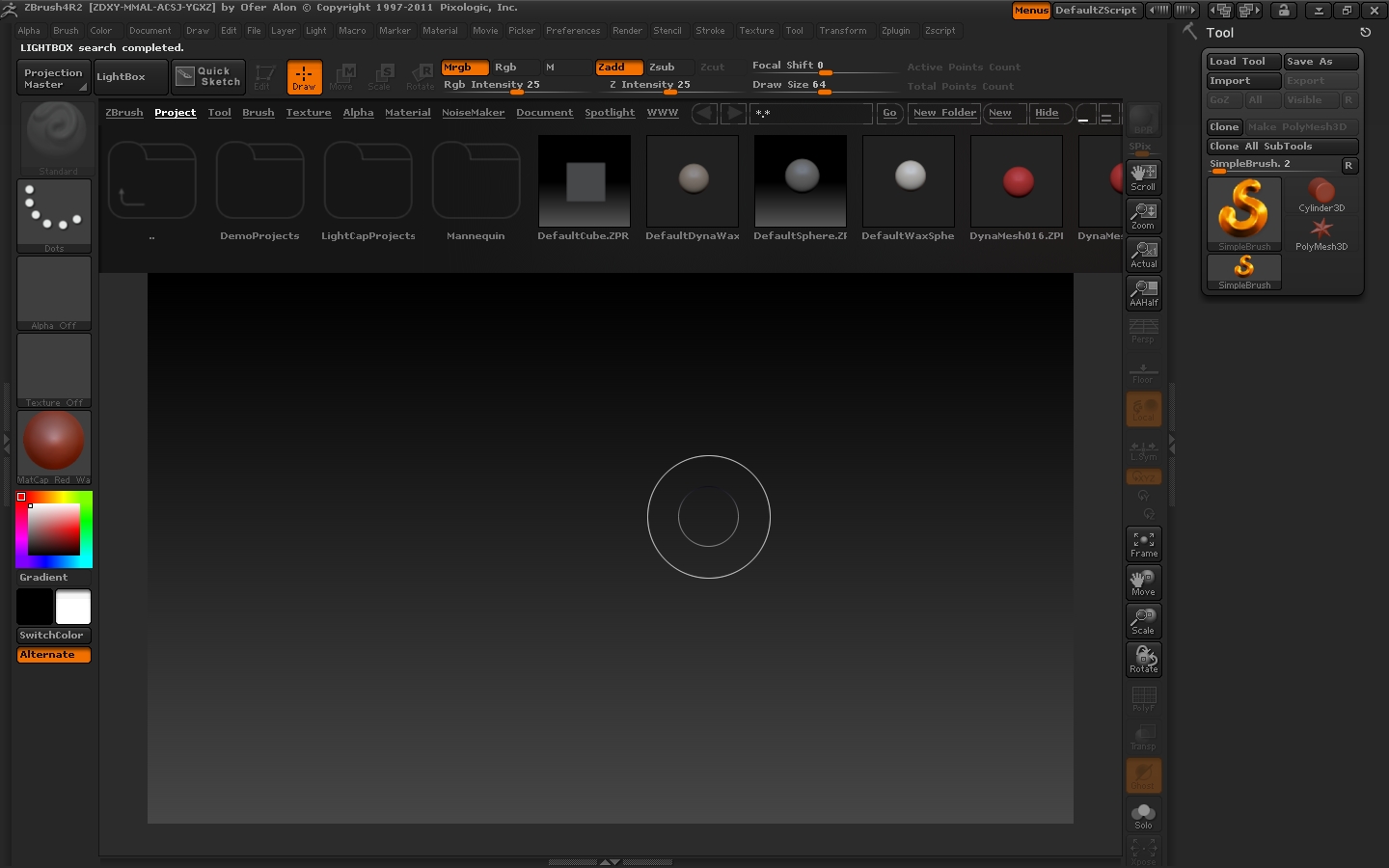Open the MatCap Red Wax material picker

pyautogui.click(x=54, y=447)
